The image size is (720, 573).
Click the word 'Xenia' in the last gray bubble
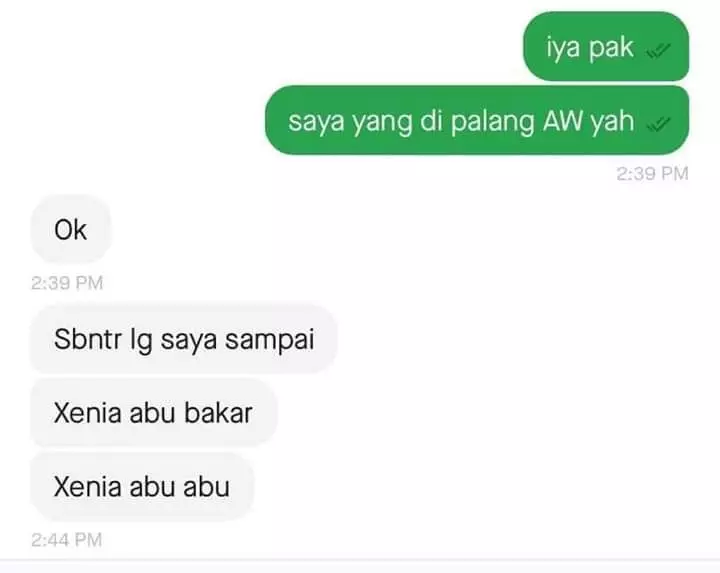tap(87, 486)
